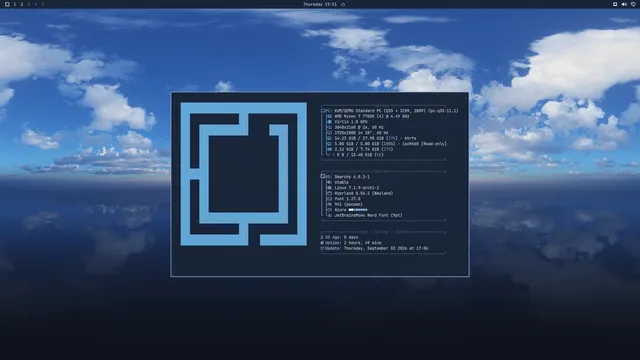This screenshot has width=640, height=360.
Task: Select the text foot 1.27.0
Action: coord(347,199)
